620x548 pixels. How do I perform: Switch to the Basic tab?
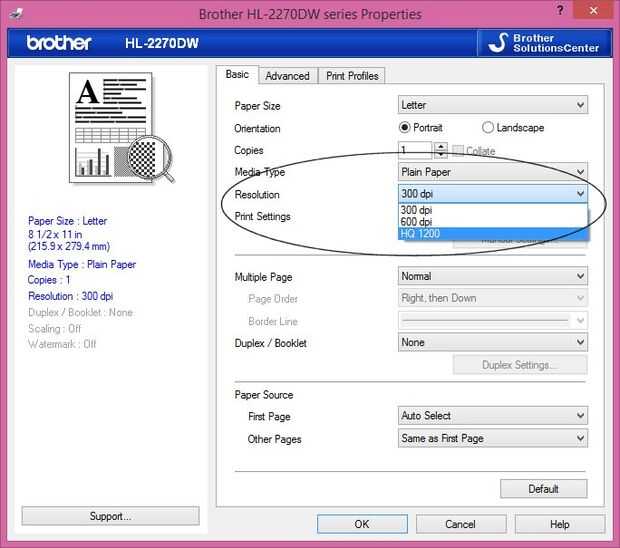(237, 74)
